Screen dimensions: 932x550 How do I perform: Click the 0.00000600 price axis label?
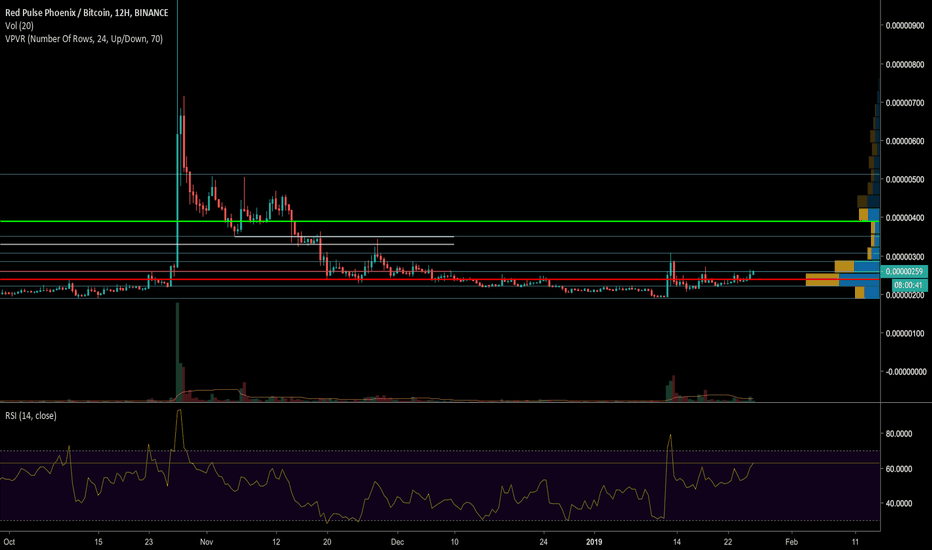[x=905, y=141]
